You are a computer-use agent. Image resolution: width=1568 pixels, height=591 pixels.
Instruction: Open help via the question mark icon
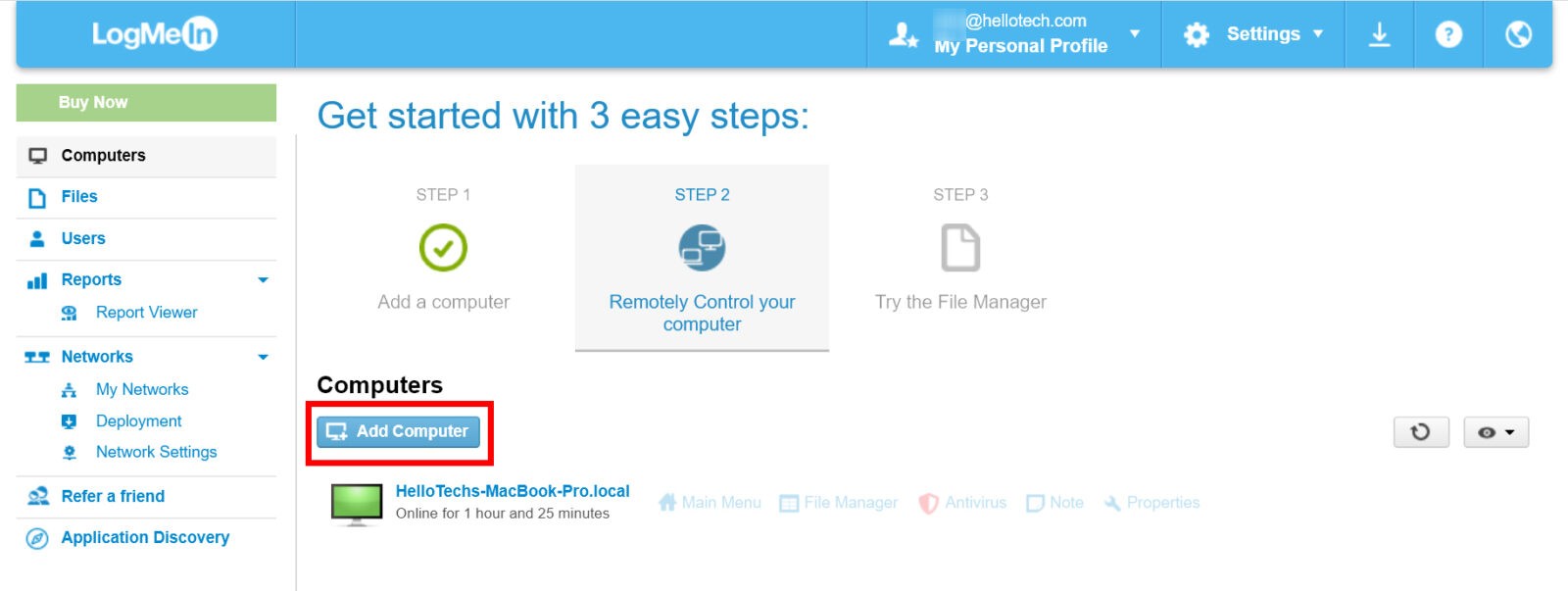(x=1448, y=34)
